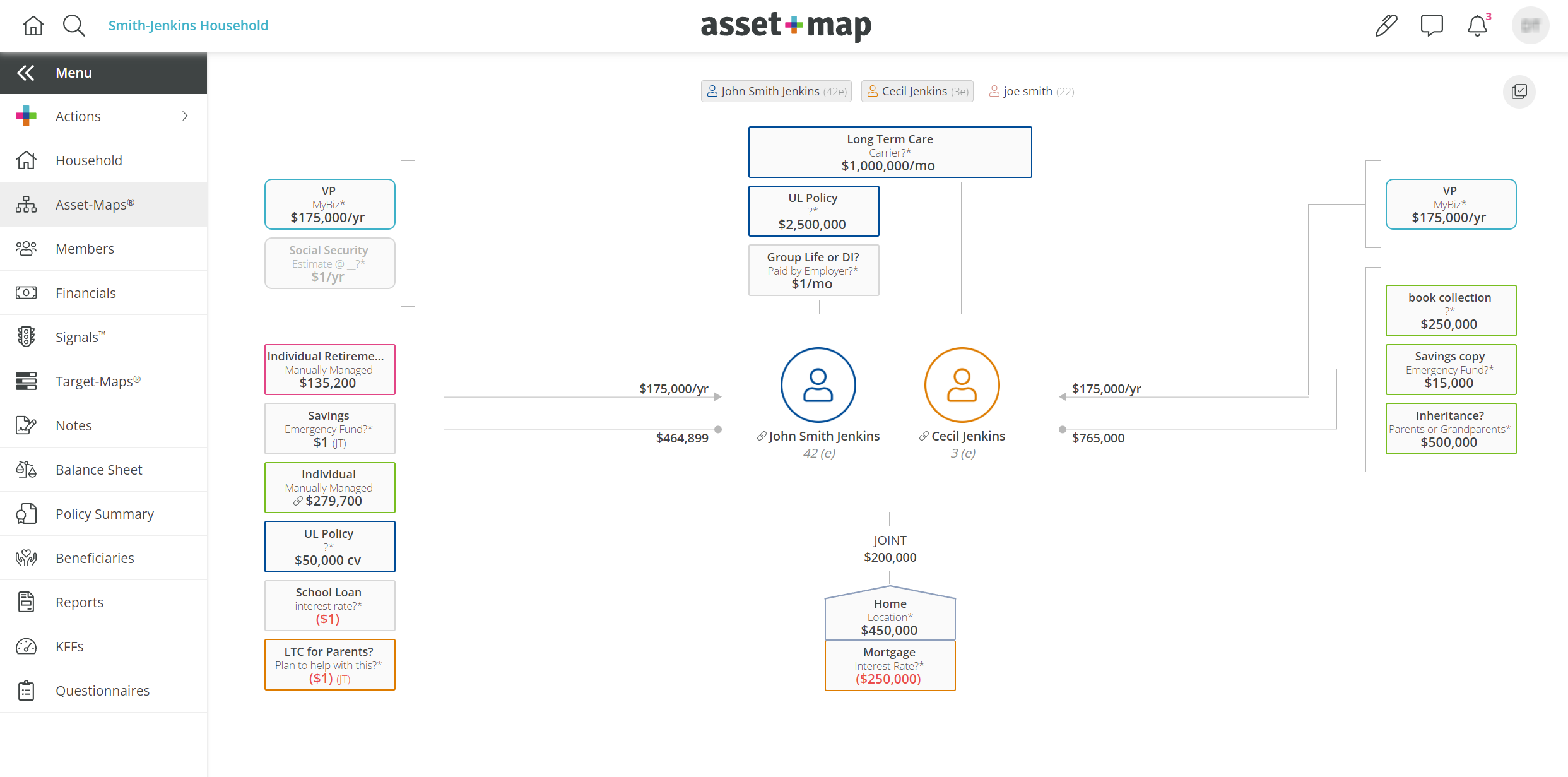Image resolution: width=1568 pixels, height=777 pixels.
Task: Click the KFFs cookie icon in sidebar
Action: tap(26, 646)
